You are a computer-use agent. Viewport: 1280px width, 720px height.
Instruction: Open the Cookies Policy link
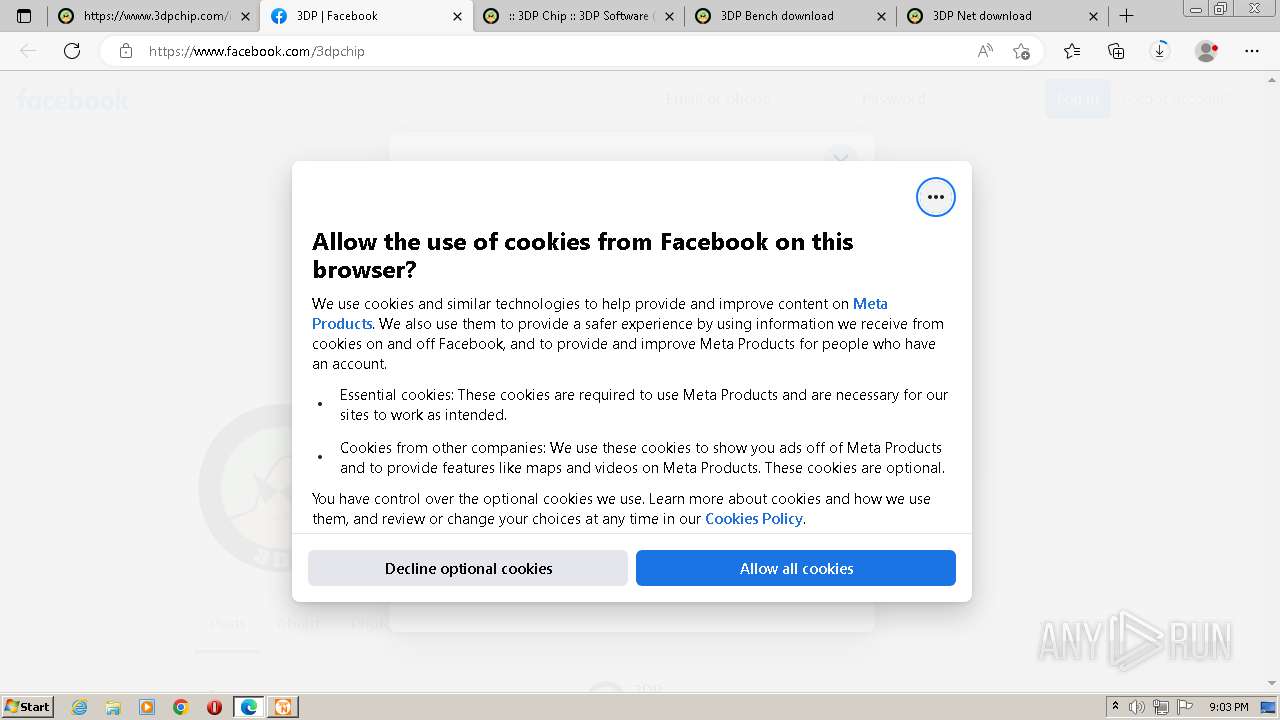pos(753,518)
